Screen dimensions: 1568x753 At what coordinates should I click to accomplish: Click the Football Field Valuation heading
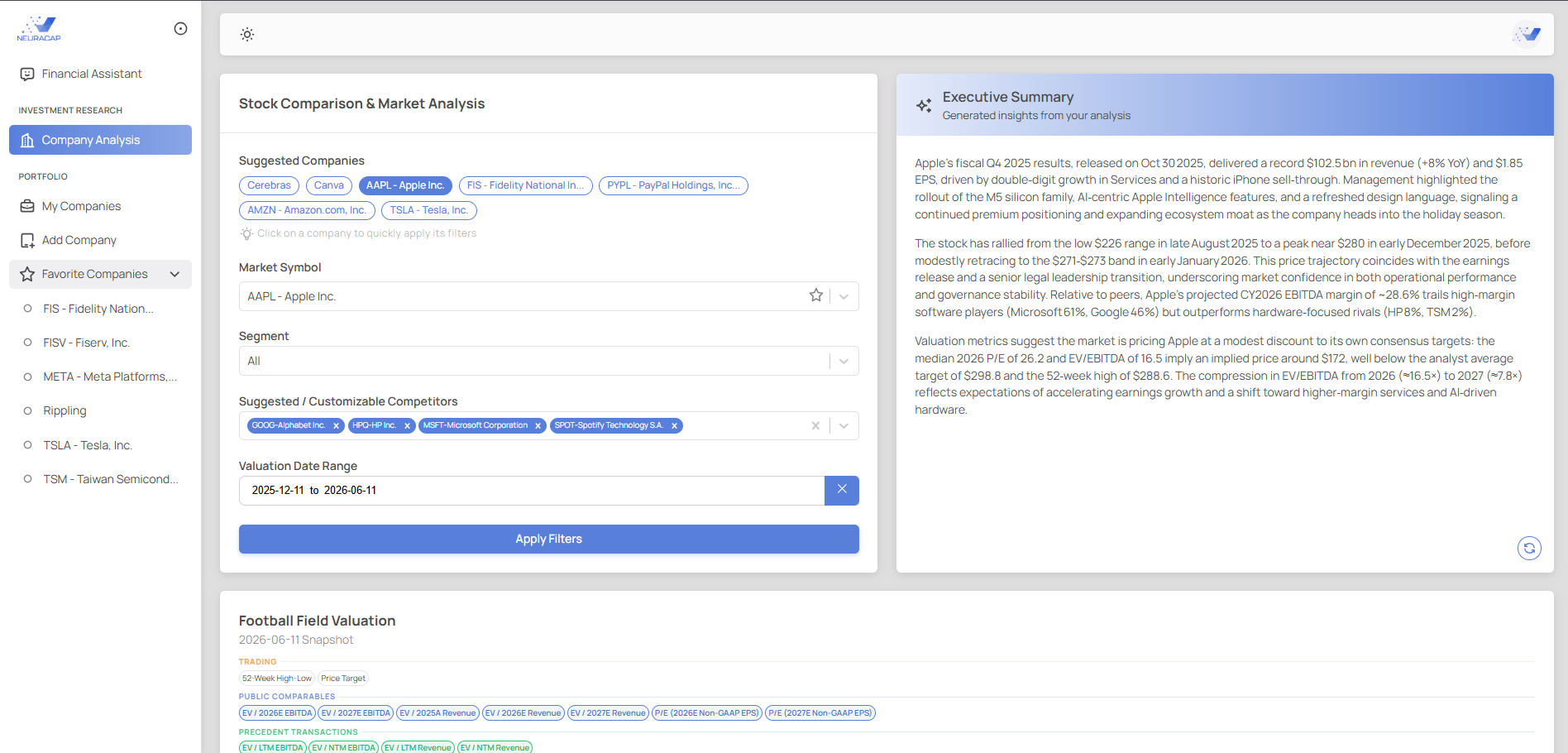pyautogui.click(x=318, y=621)
